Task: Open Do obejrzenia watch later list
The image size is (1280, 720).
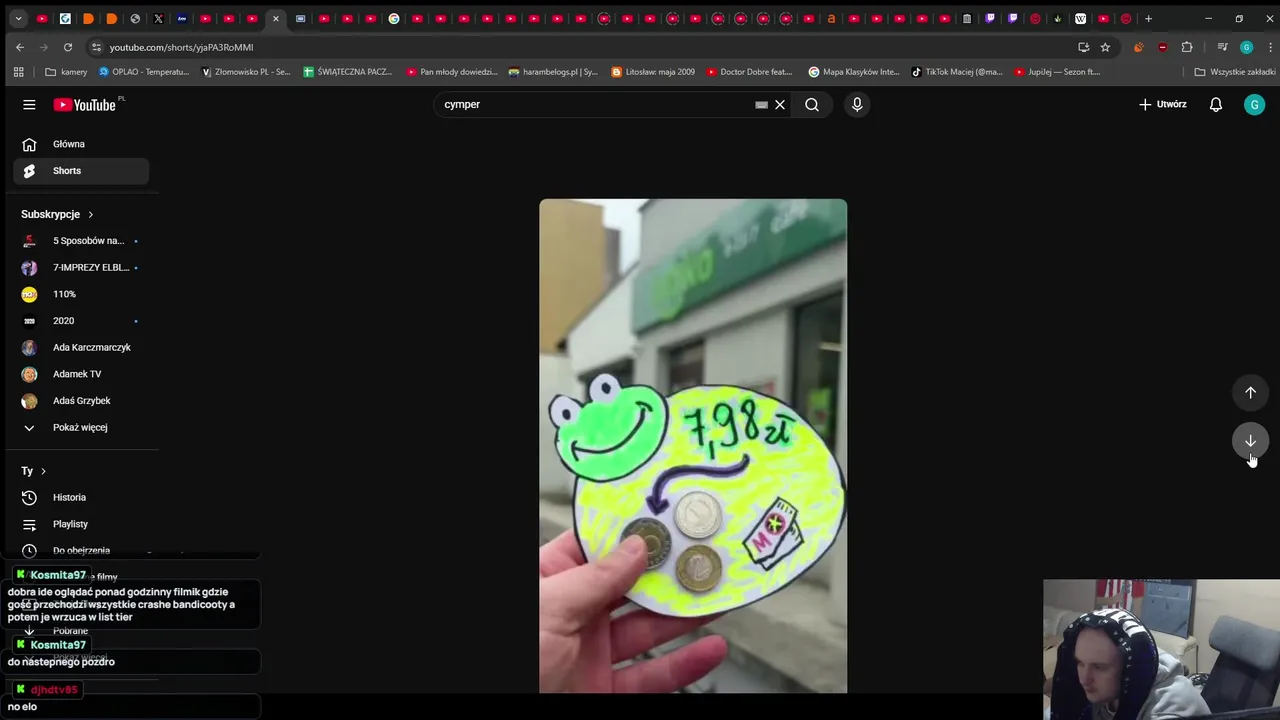Action: click(x=81, y=550)
